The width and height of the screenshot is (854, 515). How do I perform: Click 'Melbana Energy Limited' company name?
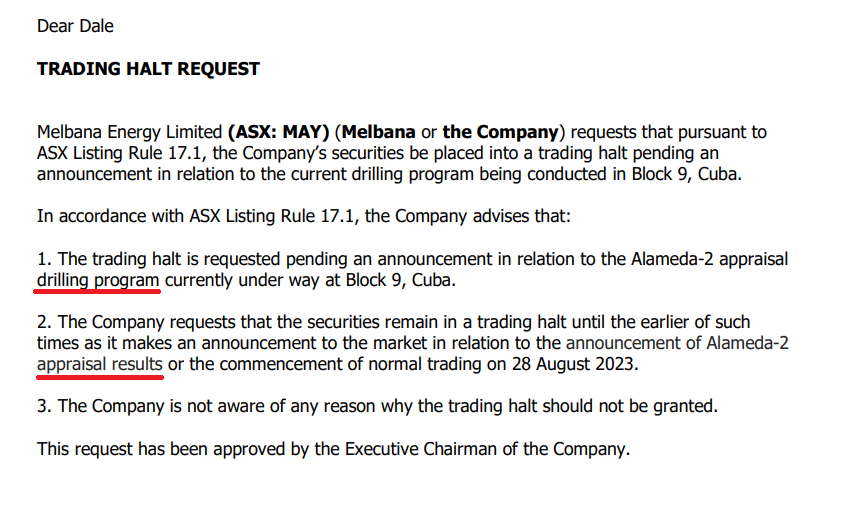pyautogui.click(x=130, y=132)
